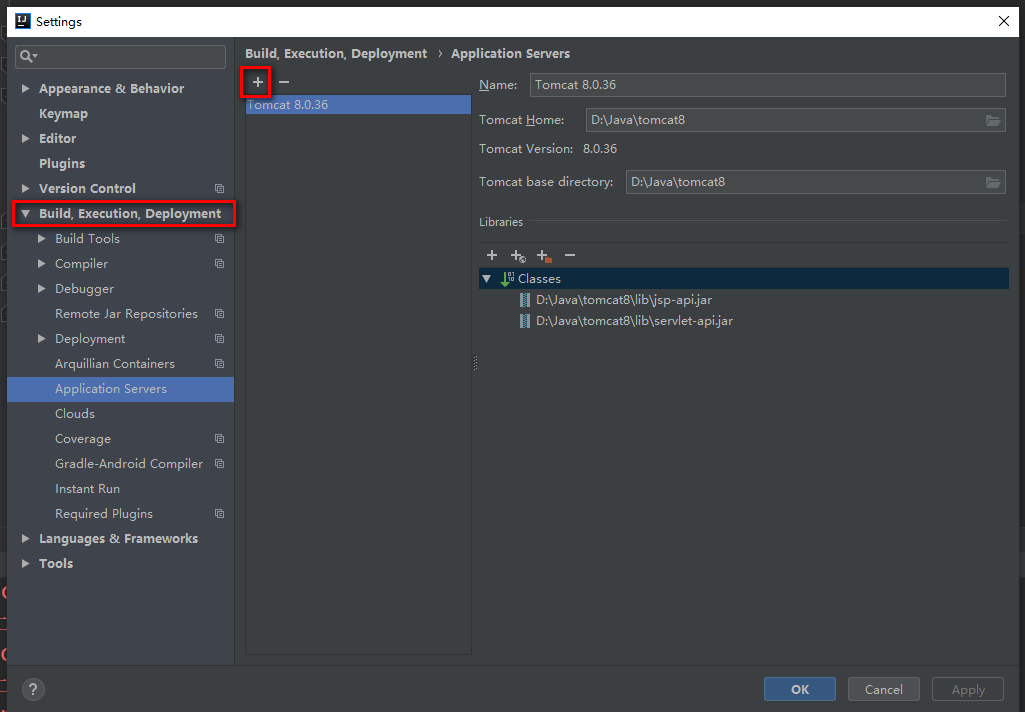Remove the selected library entry
Image resolution: width=1025 pixels, height=712 pixels.
[x=570, y=255]
